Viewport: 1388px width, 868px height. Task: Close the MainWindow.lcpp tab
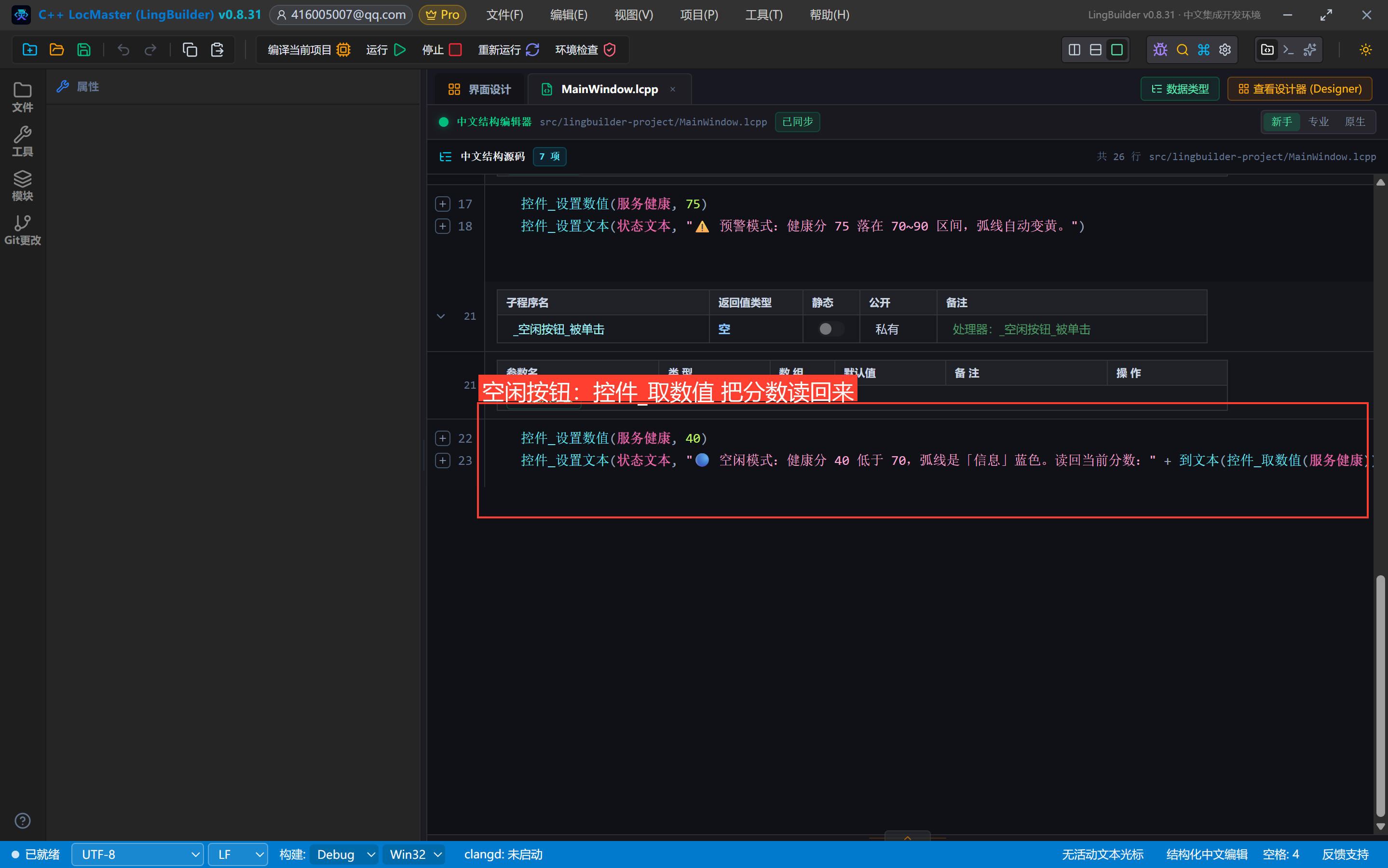pos(672,89)
